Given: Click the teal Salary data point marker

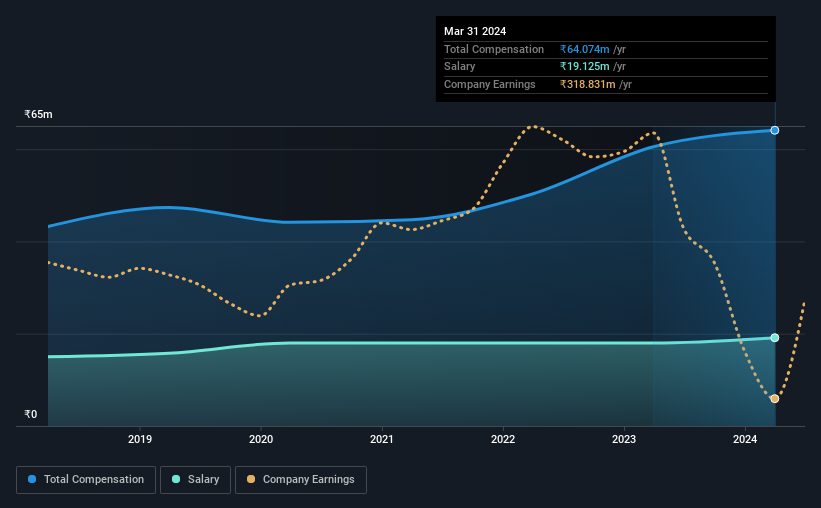Looking at the screenshot, I should tap(774, 338).
